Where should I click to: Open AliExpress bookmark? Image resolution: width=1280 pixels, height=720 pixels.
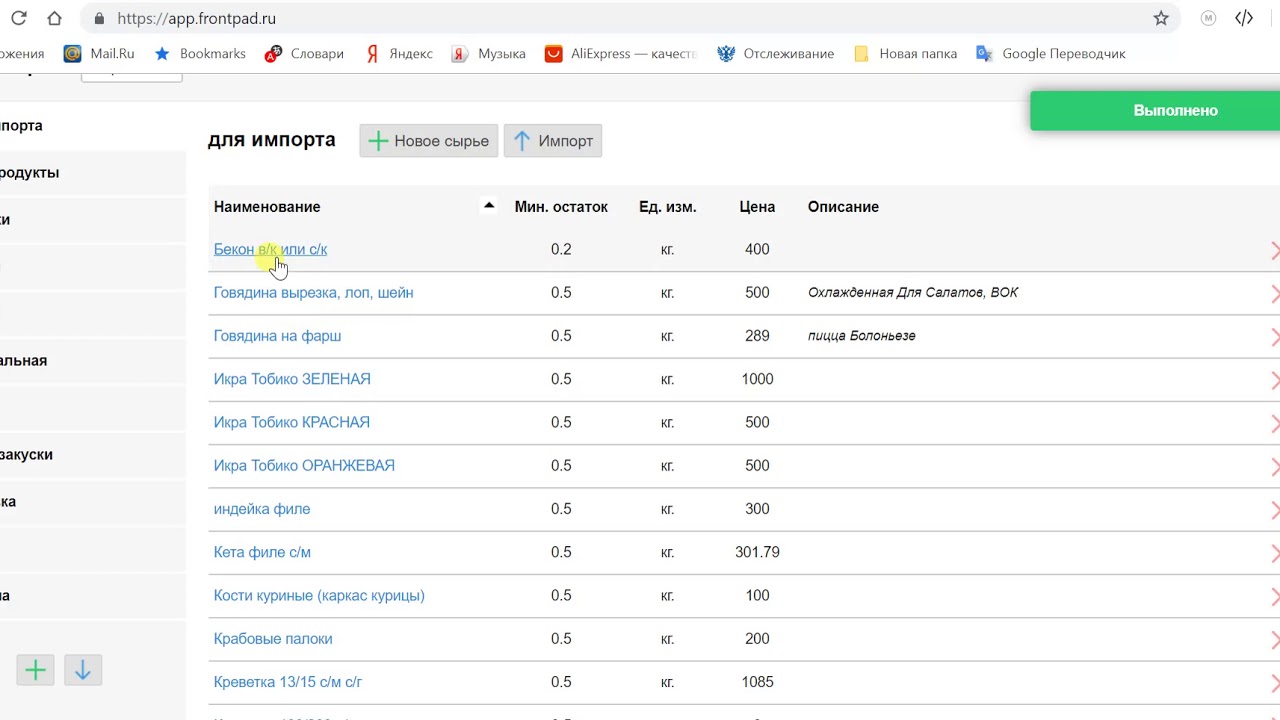point(621,54)
